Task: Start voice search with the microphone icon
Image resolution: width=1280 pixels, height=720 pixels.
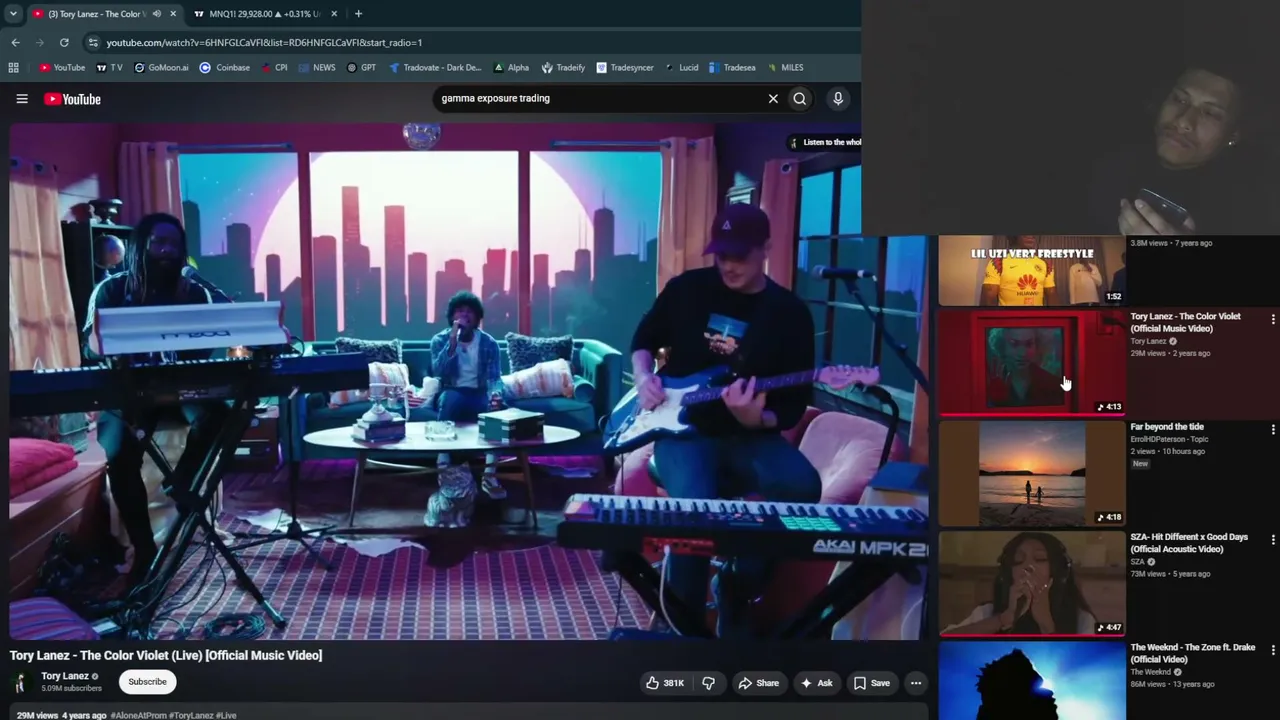Action: point(838,98)
